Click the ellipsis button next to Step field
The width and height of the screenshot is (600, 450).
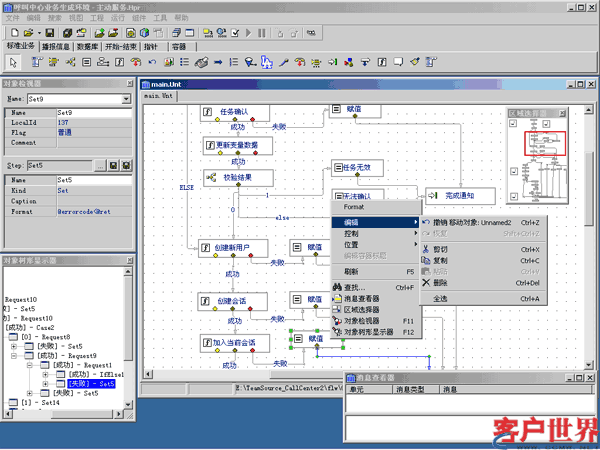click(100, 164)
